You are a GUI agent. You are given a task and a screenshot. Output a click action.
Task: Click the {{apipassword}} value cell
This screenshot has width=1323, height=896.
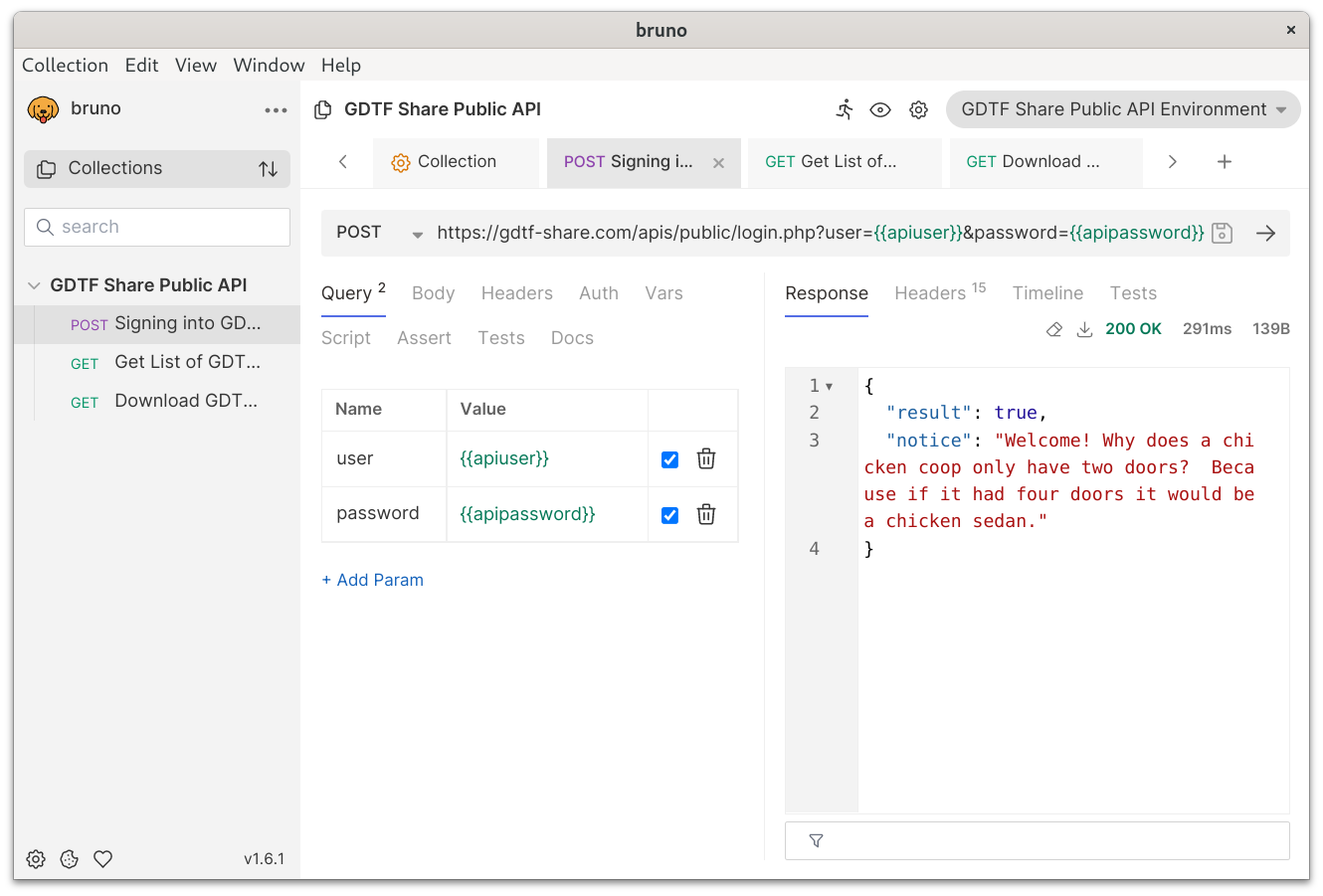click(x=547, y=514)
